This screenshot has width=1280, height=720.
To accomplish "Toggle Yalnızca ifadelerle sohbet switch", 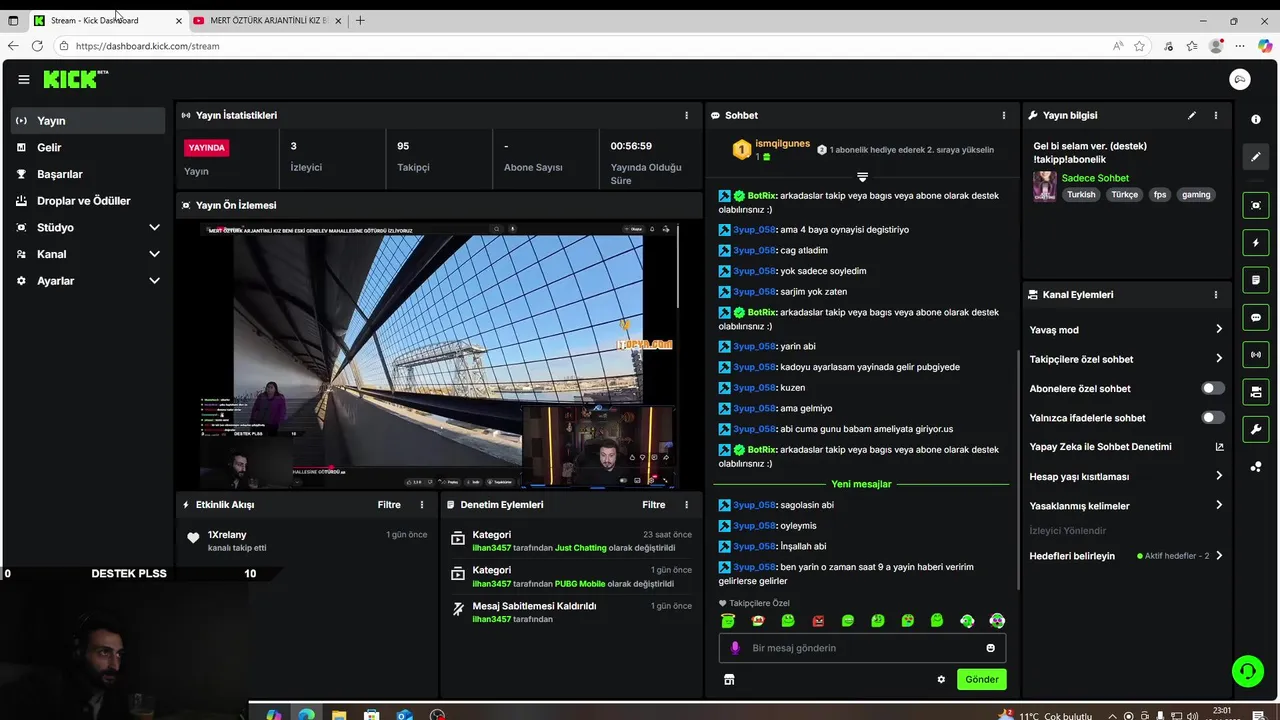I will [x=1212, y=417].
